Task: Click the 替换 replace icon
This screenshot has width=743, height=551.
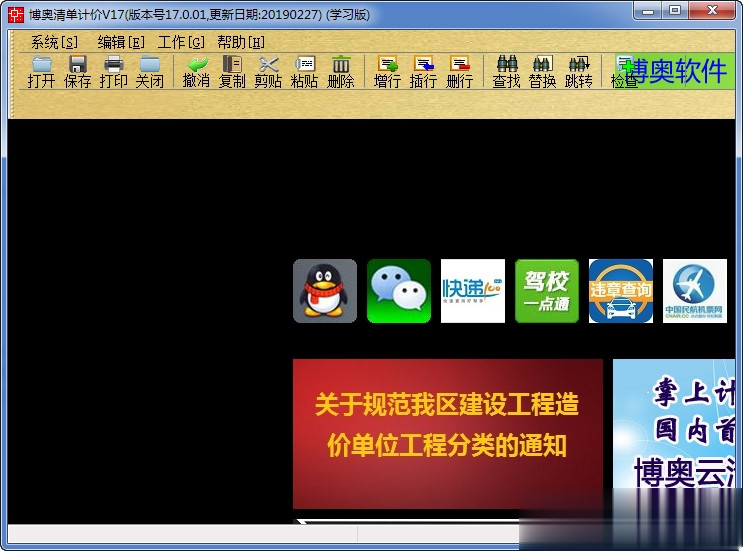Action: (543, 72)
